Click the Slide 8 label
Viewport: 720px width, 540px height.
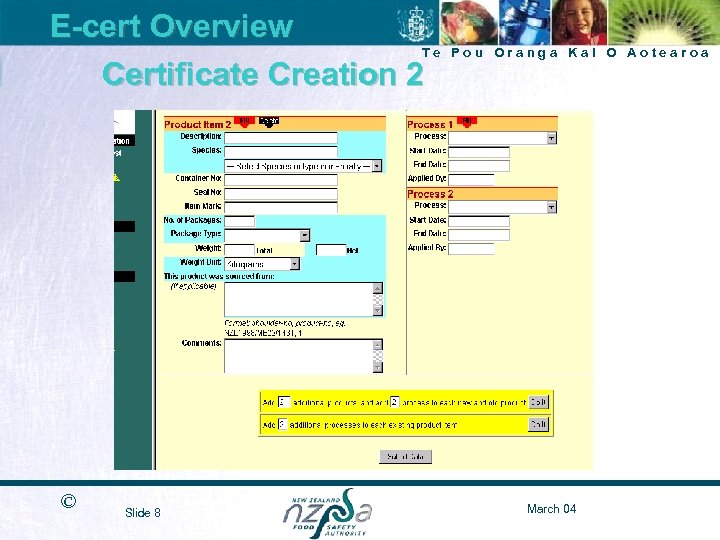(143, 513)
